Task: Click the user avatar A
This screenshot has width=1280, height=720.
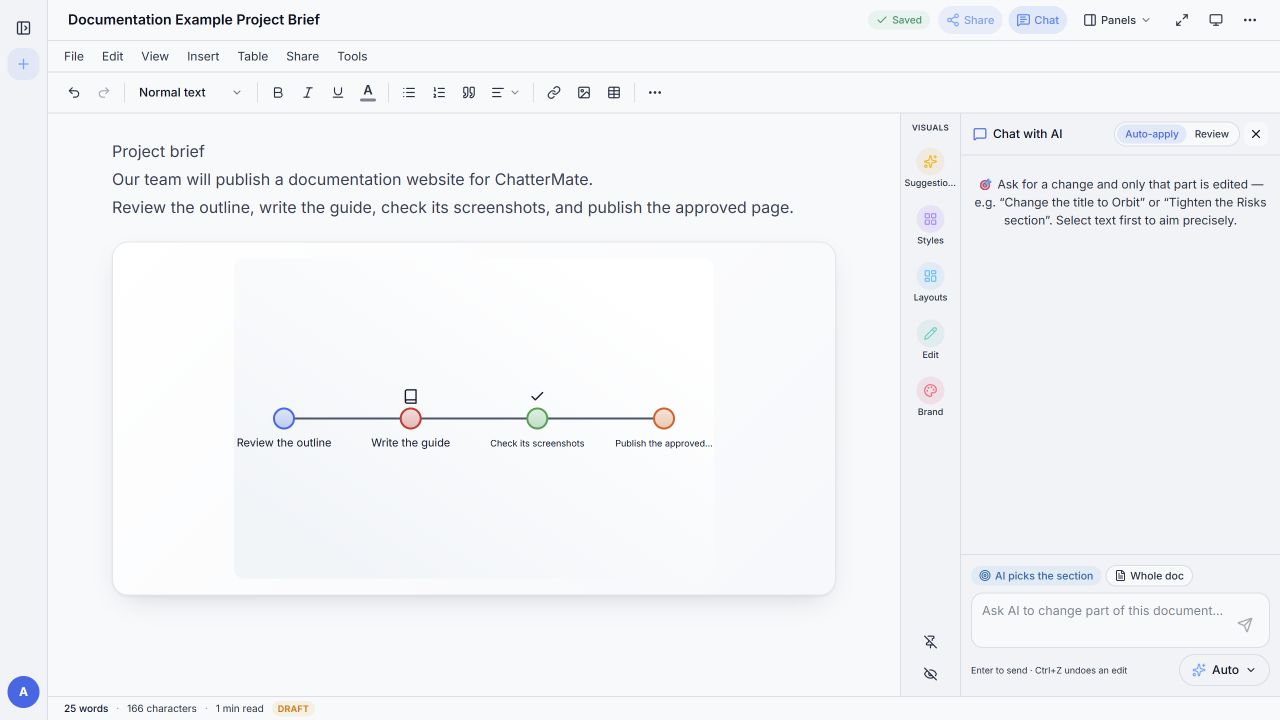Action: [24, 692]
